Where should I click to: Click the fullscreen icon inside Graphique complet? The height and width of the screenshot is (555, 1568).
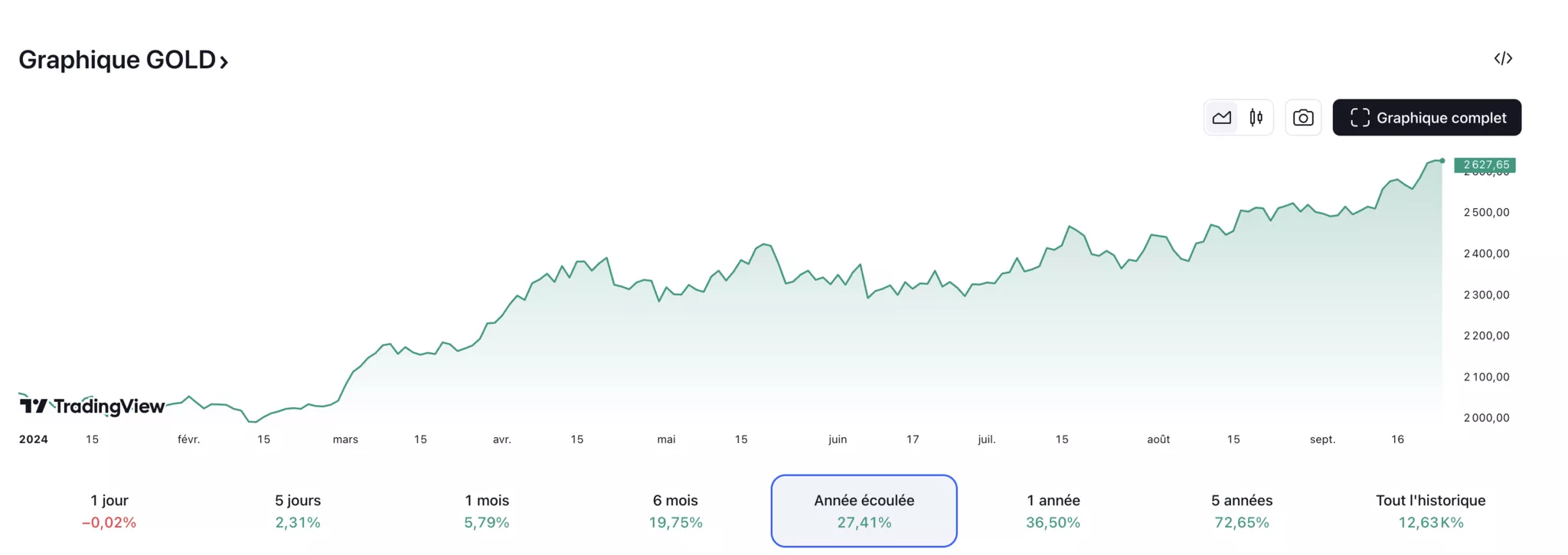(x=1360, y=118)
